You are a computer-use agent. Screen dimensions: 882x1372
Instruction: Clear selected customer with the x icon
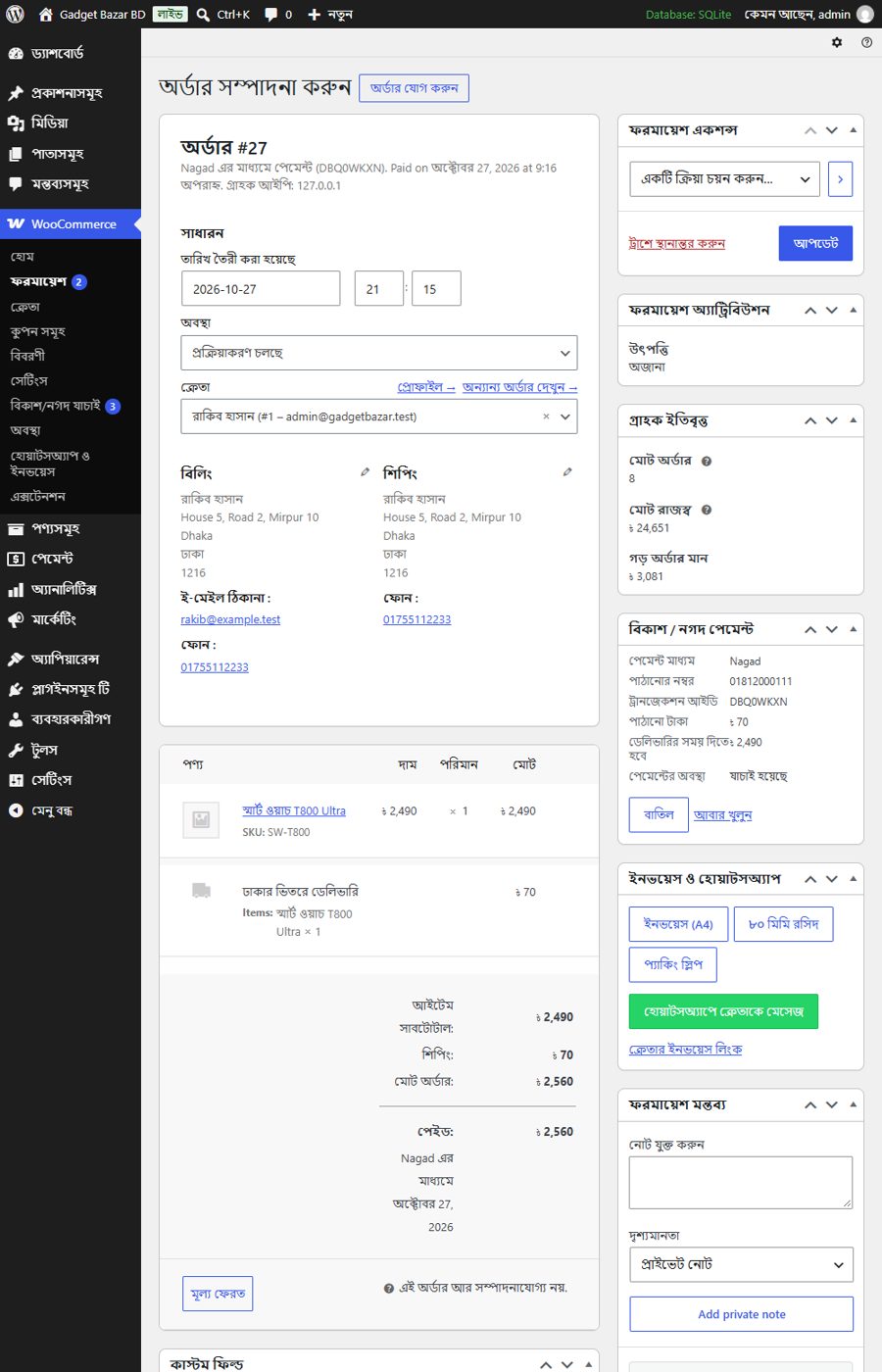click(546, 416)
